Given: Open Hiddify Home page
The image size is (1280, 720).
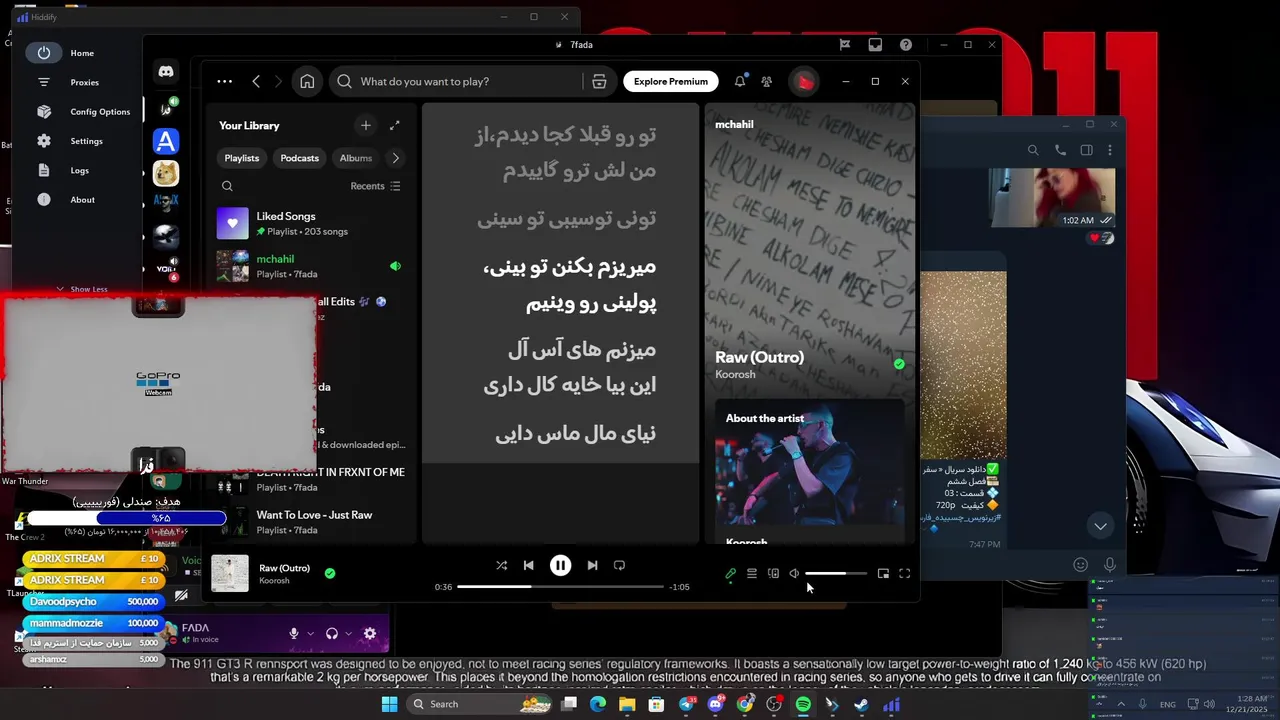Looking at the screenshot, I should coord(82,53).
